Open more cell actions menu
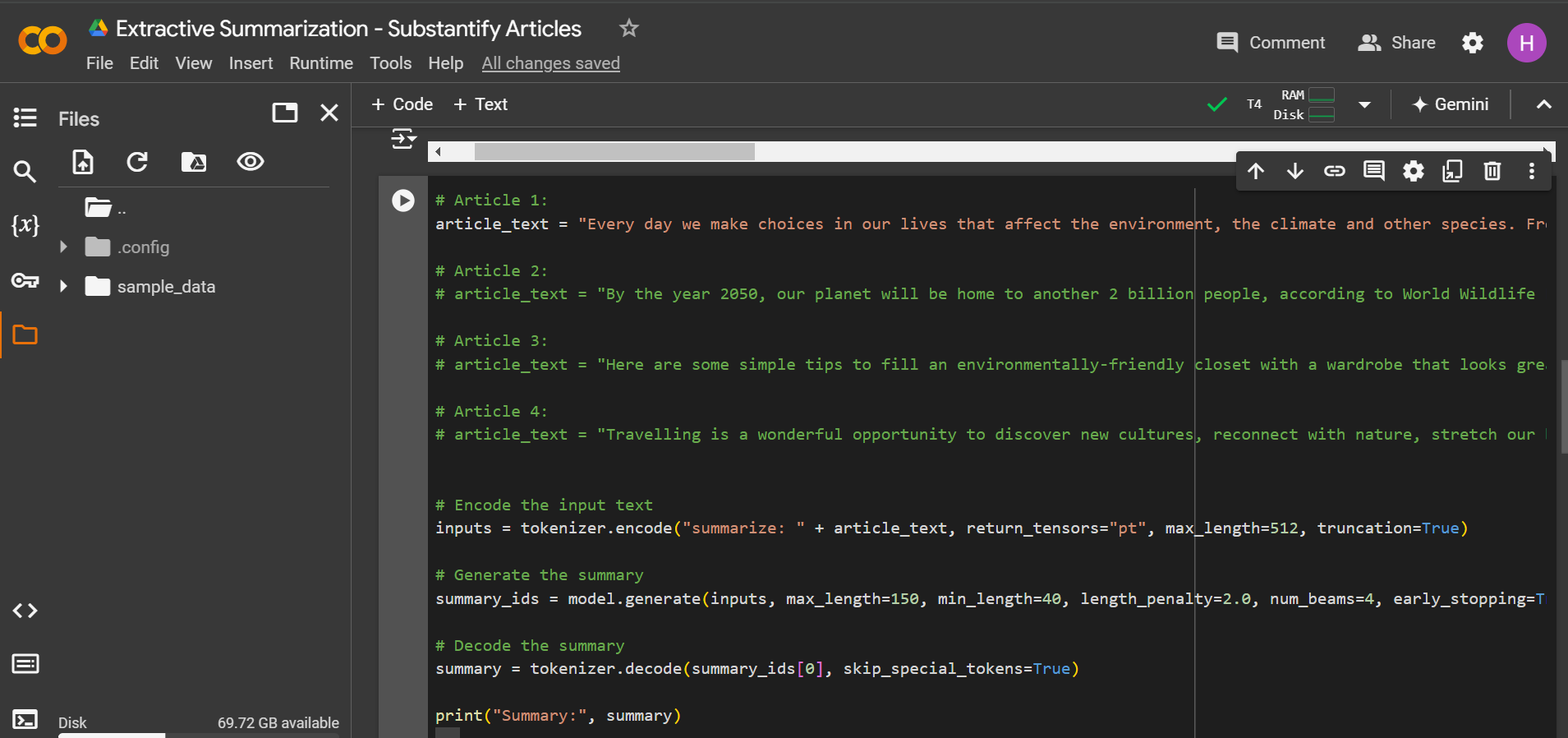 pyautogui.click(x=1532, y=171)
